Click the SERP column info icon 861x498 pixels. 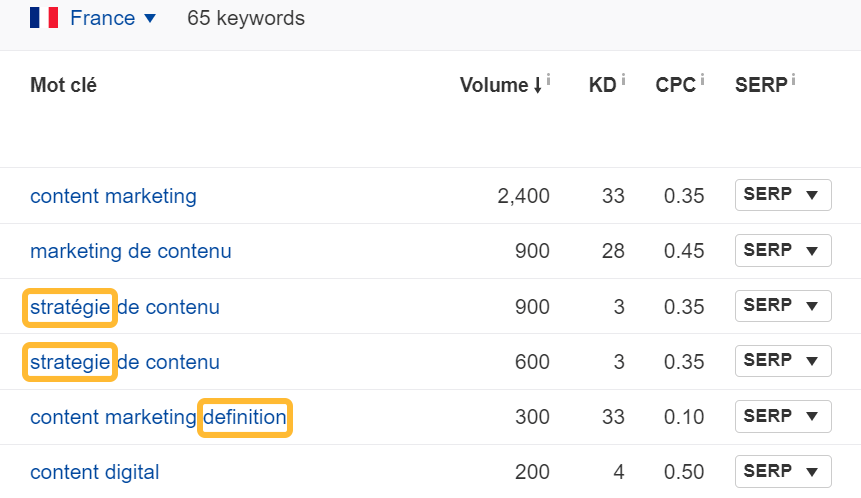click(x=793, y=79)
